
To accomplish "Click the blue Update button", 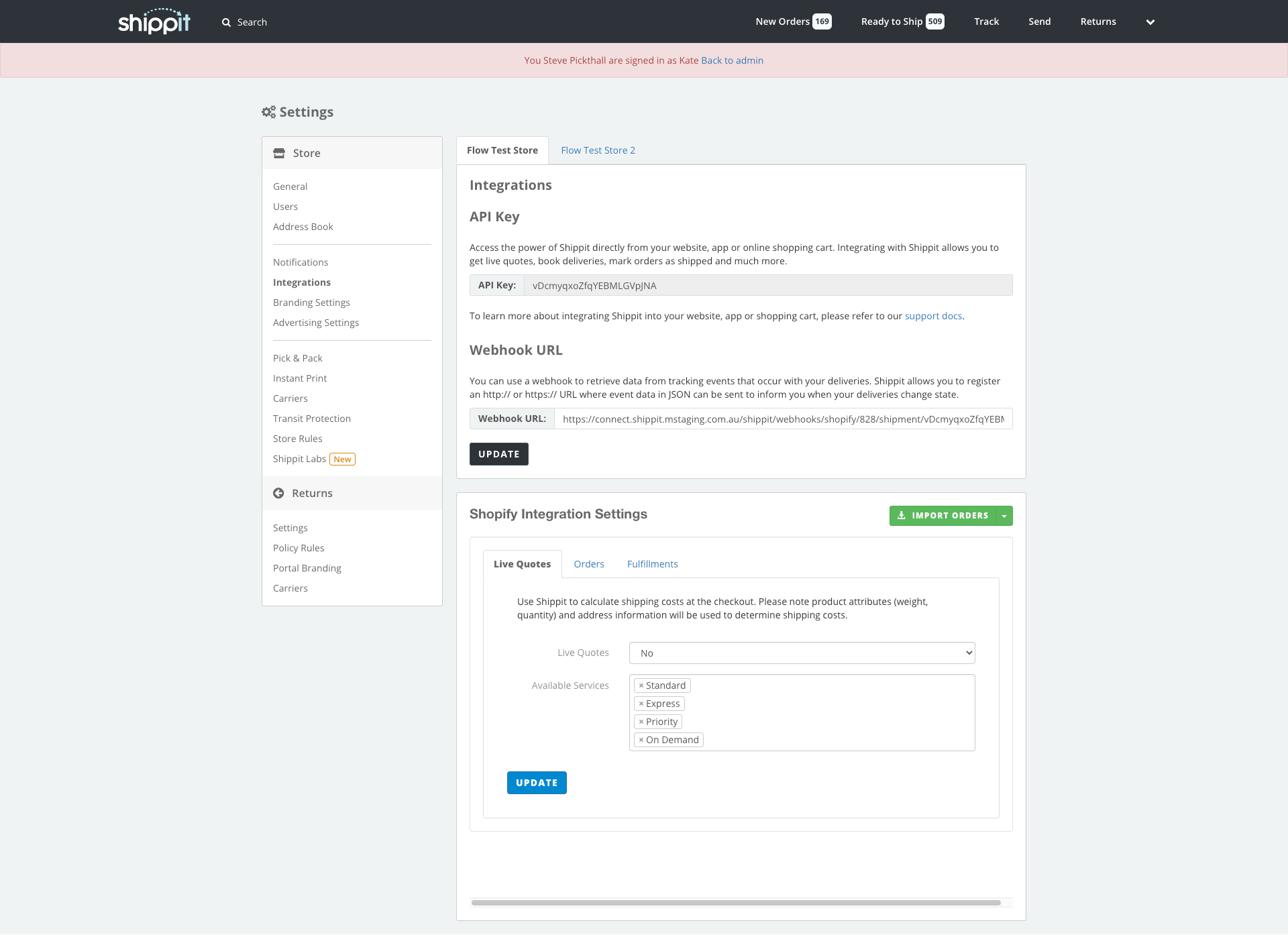I will (537, 783).
